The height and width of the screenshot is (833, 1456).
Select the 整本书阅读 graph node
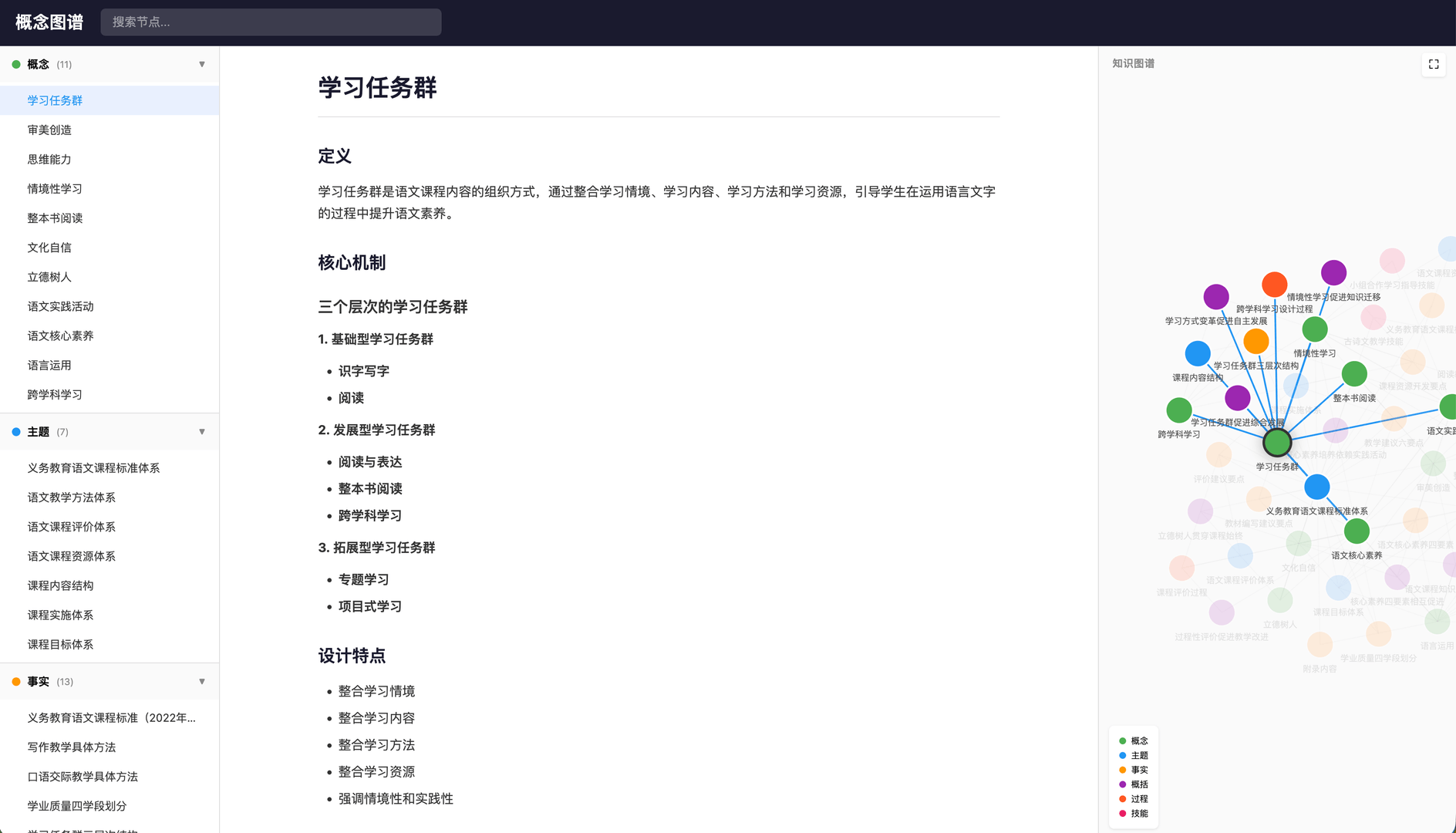click(x=1354, y=374)
